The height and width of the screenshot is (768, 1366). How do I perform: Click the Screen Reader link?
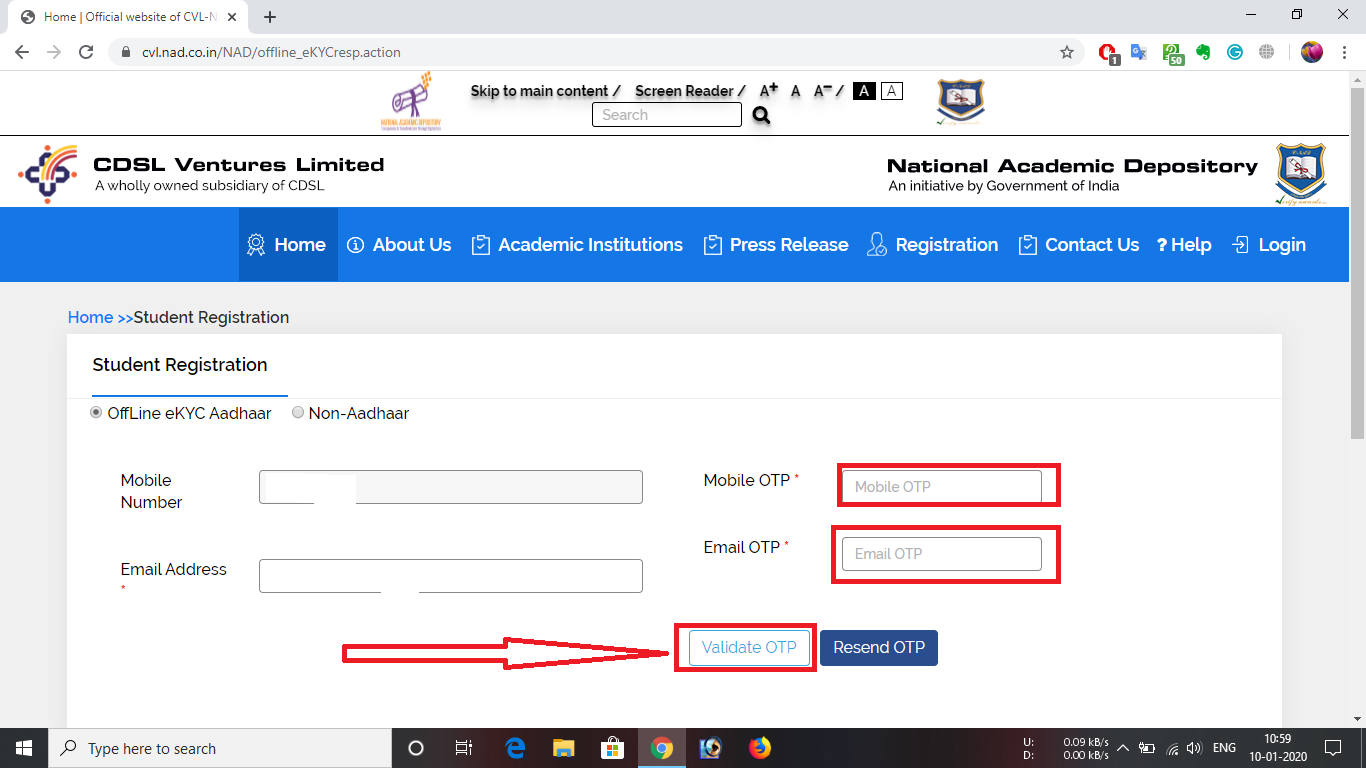click(684, 91)
